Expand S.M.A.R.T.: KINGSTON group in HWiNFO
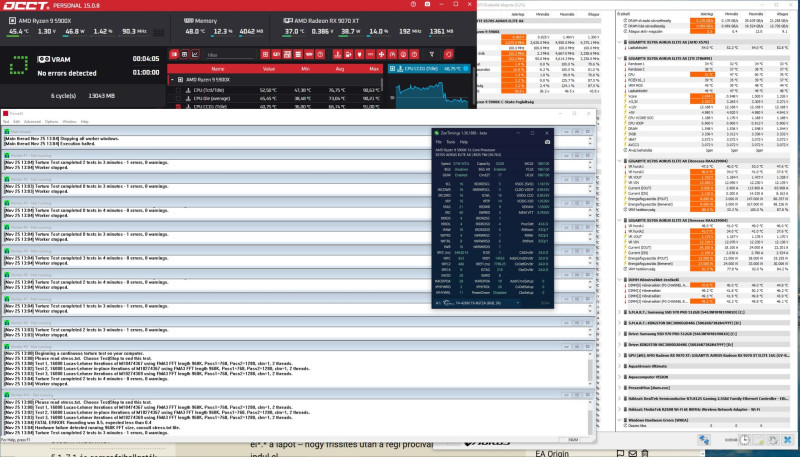The image size is (800, 457). coord(620,323)
